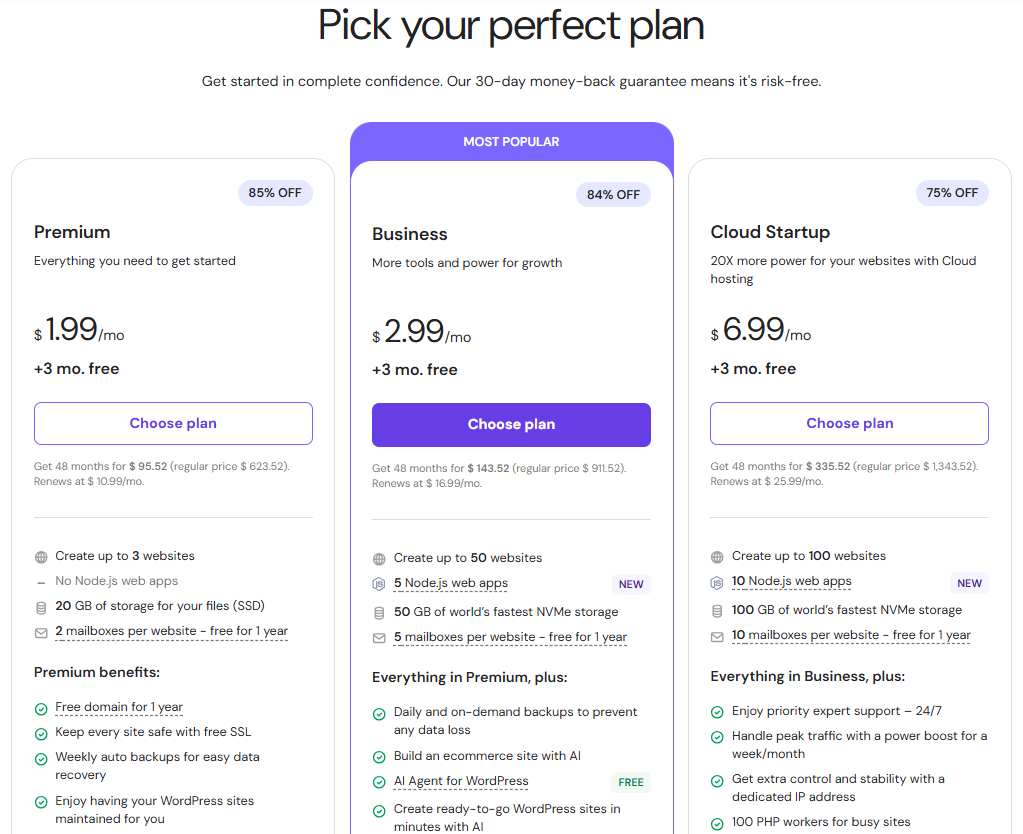This screenshot has width=1023, height=834.
Task: Click Node.js icon in Business plan
Action: (x=379, y=584)
